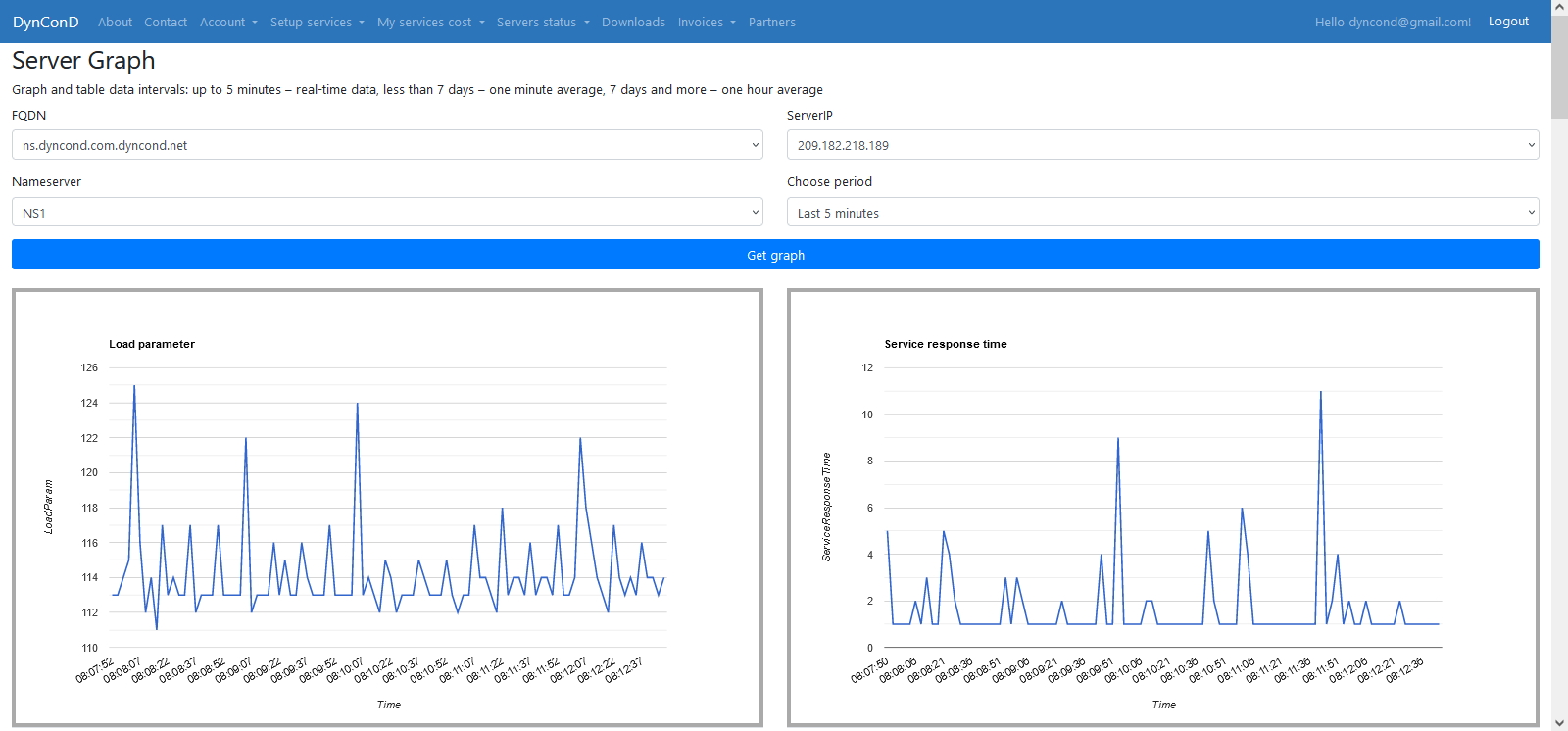
Task: Change the Last 5 minutes period selector
Action: coord(1162,213)
